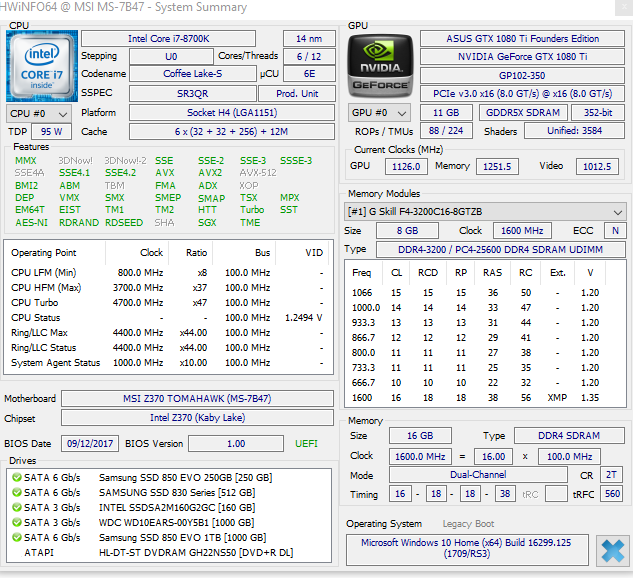Click the BIOS Date 09/12/2017 field
Viewport: 633px width, 578px height.
point(90,444)
